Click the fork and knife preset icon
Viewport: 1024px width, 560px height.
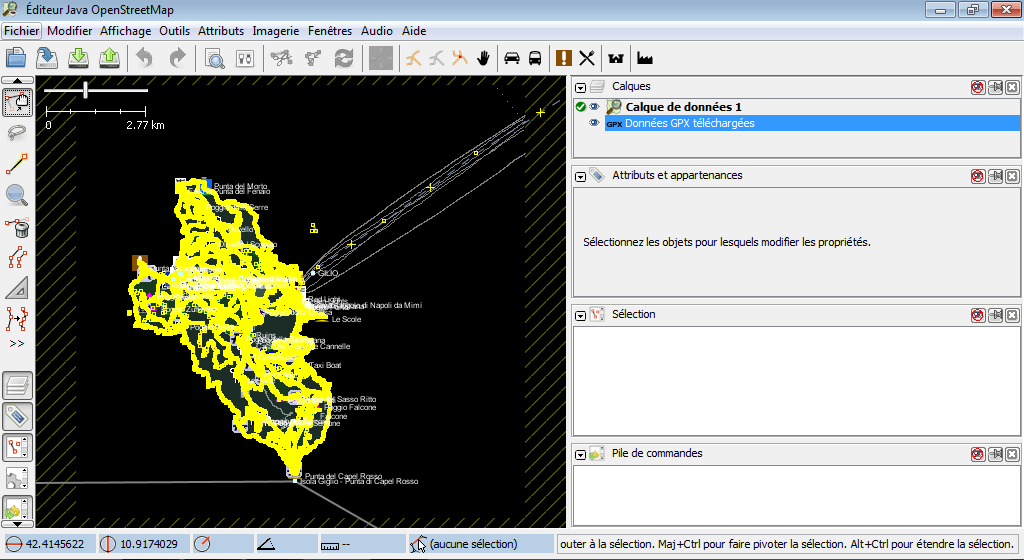(x=587, y=58)
